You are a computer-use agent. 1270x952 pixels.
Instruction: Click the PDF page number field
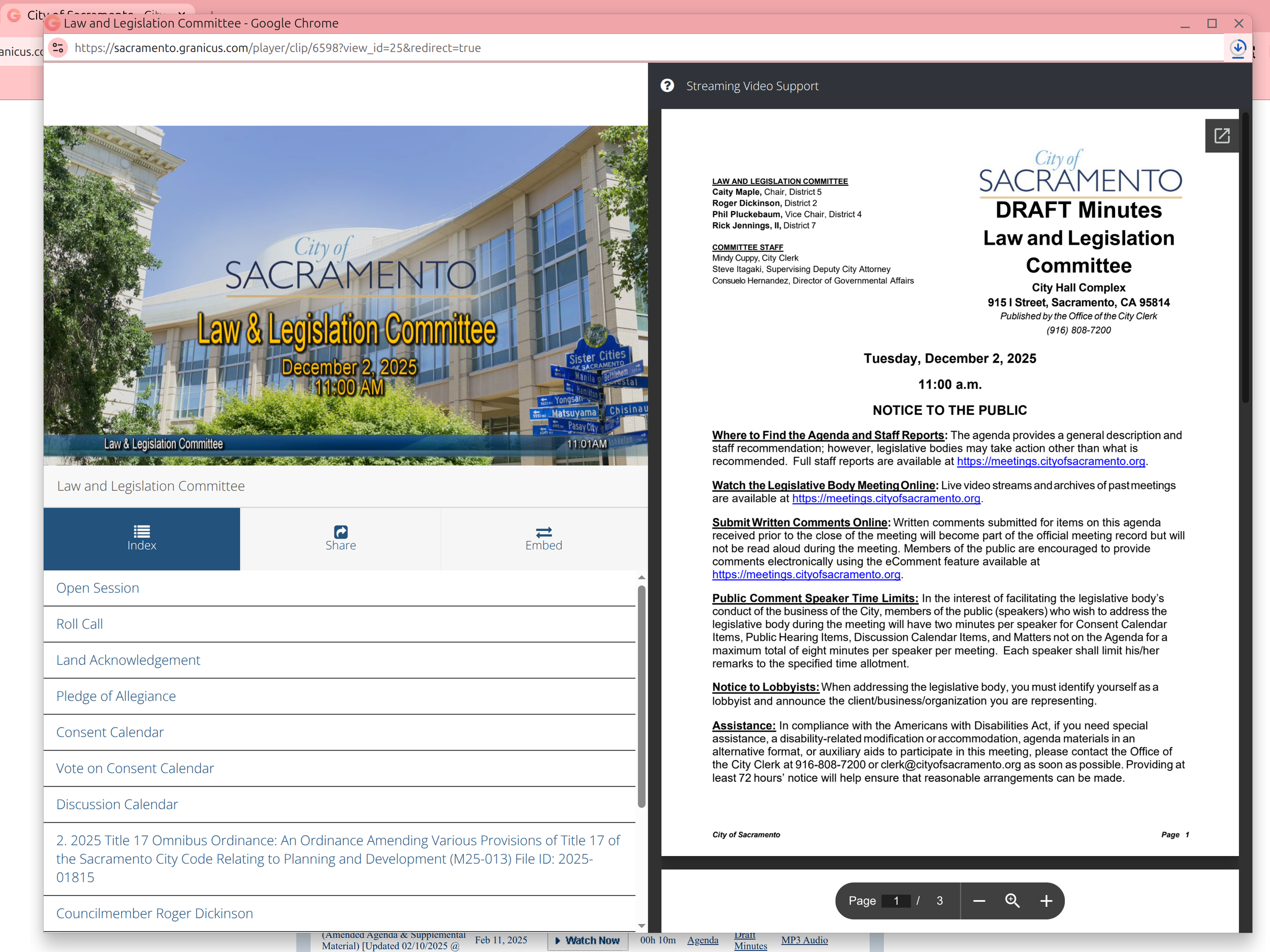896,901
